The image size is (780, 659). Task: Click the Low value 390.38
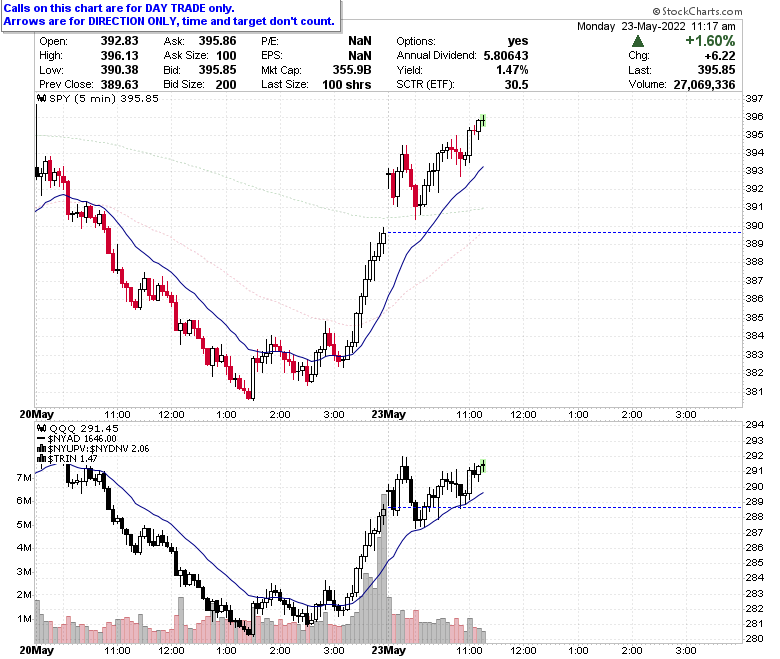click(119, 70)
